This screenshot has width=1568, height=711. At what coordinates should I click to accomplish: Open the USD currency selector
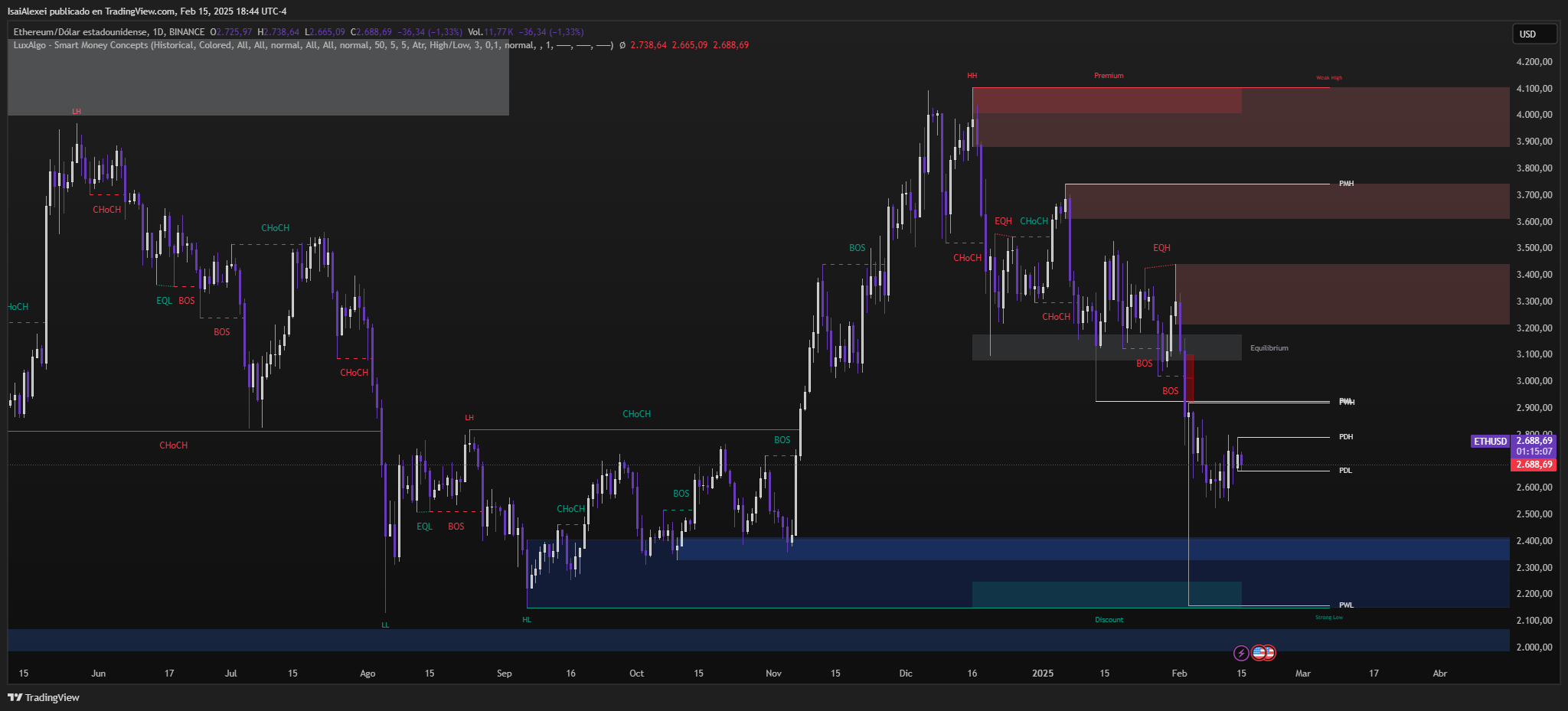click(x=1534, y=34)
